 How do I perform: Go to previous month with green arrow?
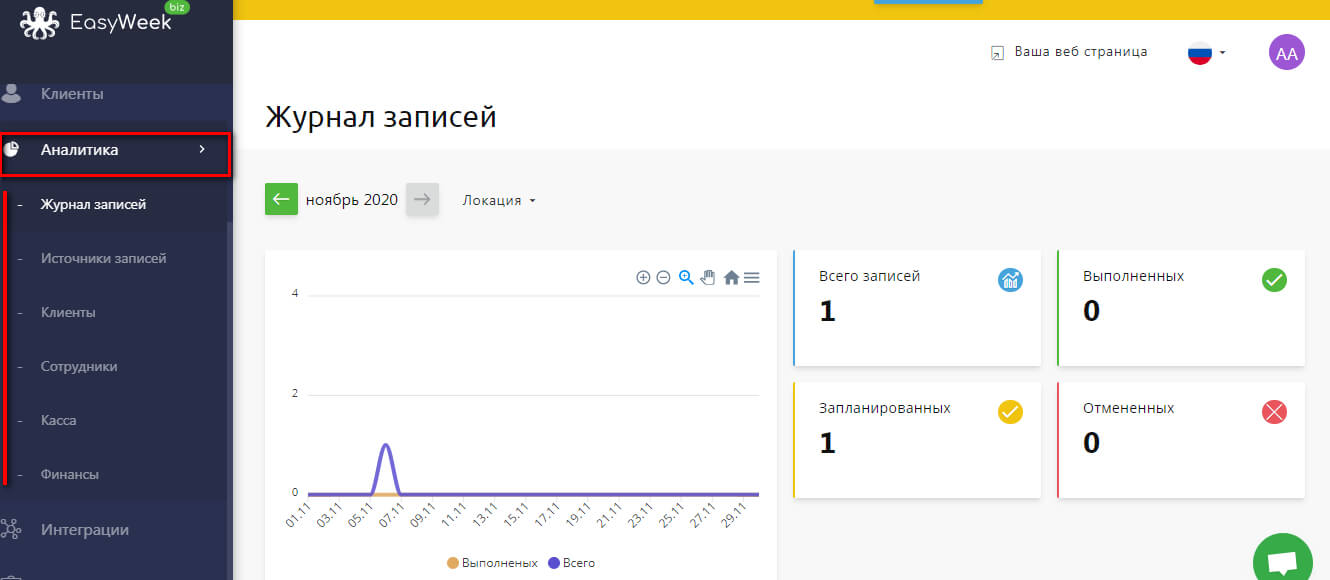click(281, 199)
